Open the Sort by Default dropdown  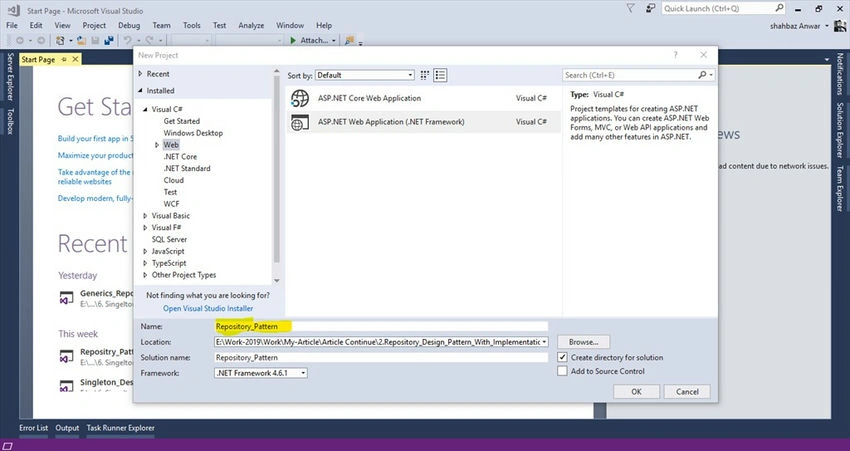365,75
